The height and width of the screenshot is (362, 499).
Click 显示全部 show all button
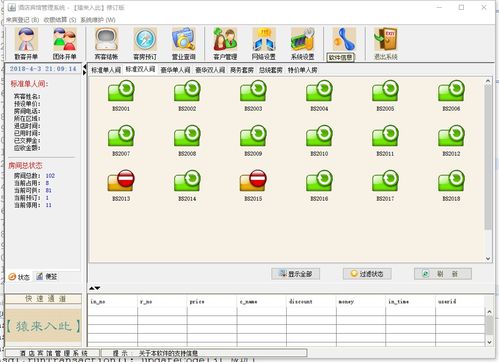point(296,274)
